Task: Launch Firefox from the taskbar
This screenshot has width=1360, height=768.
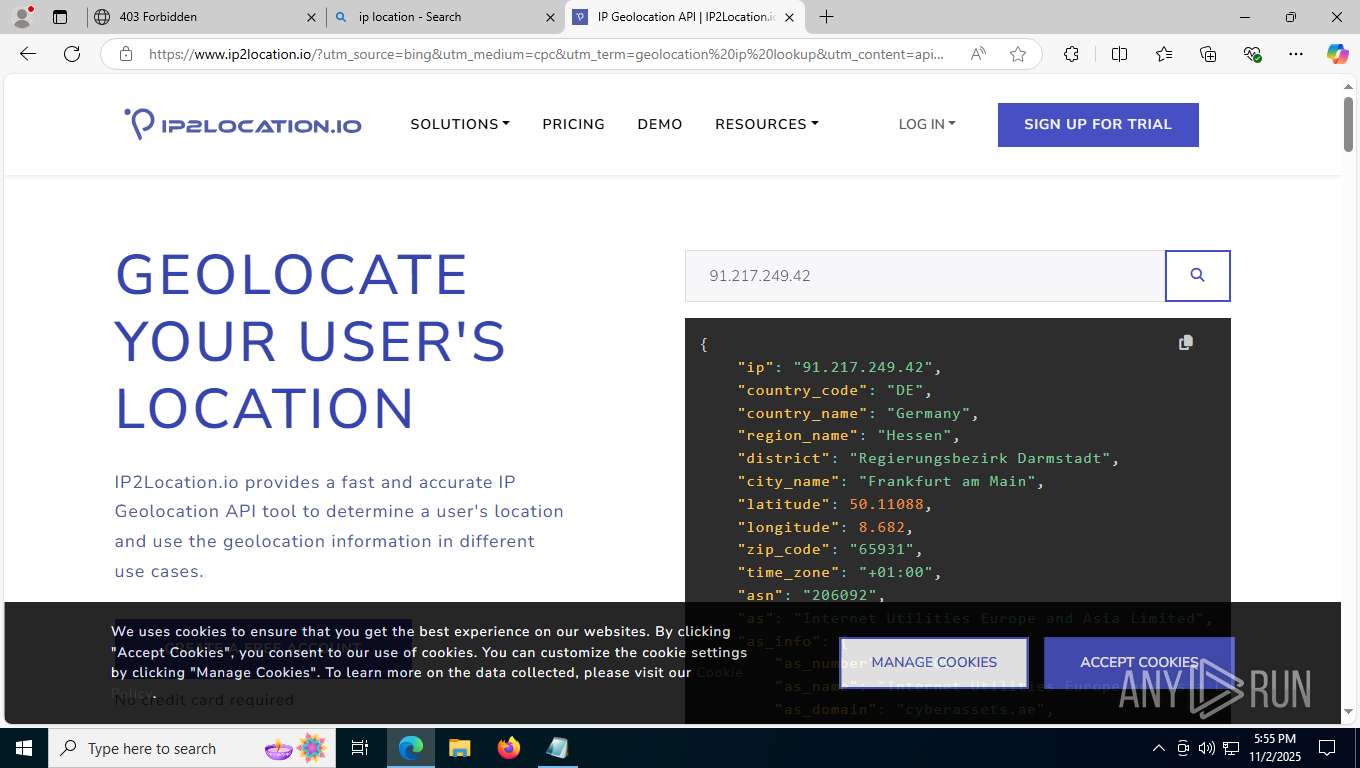Action: (509, 748)
